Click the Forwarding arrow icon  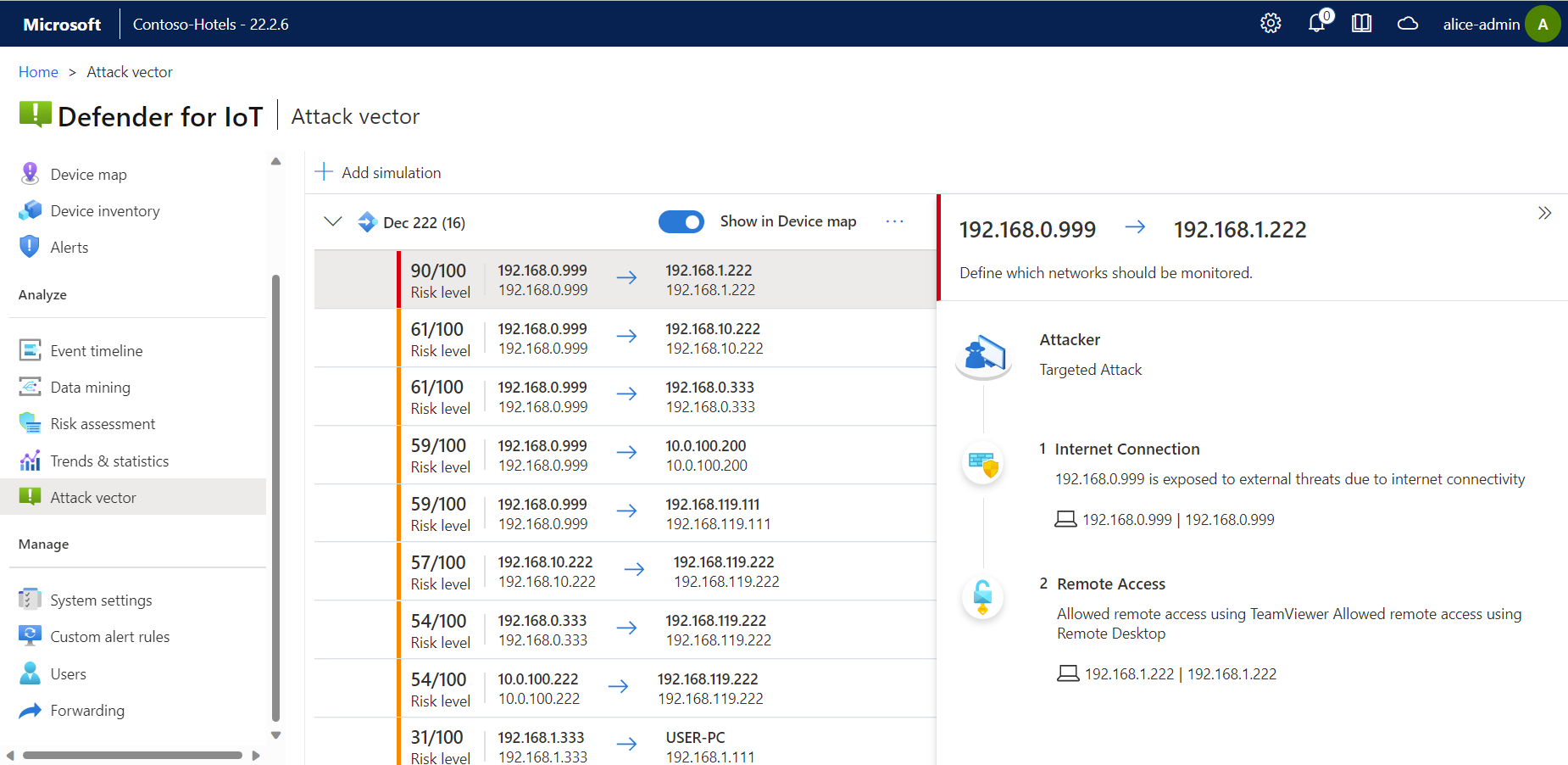point(30,710)
